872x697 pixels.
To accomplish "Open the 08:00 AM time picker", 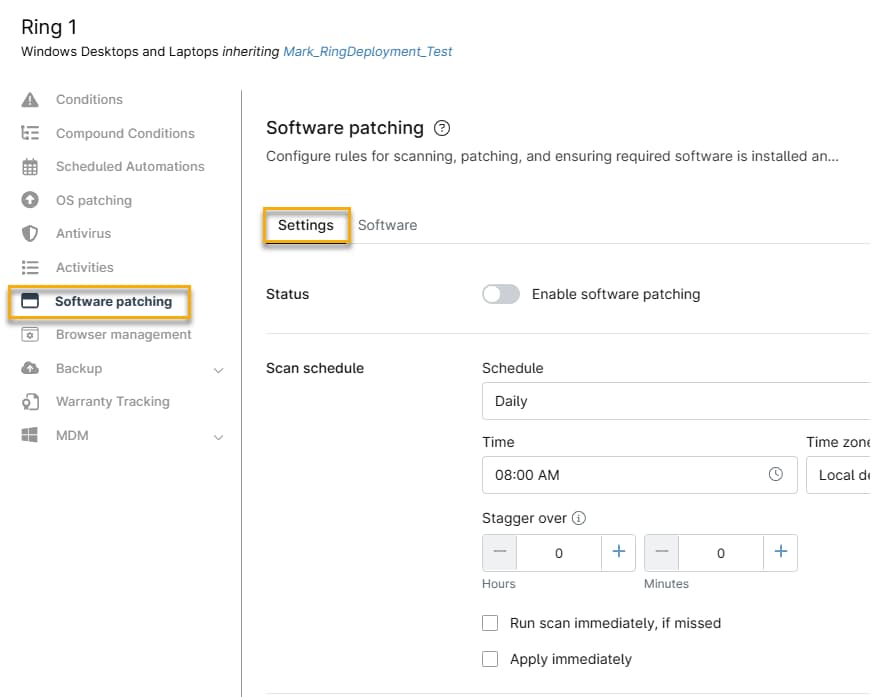I will [775, 475].
